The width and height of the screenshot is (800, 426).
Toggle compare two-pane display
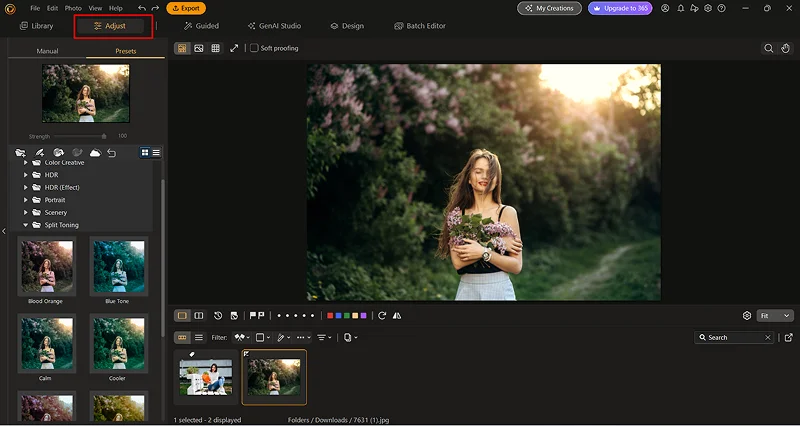(199, 316)
